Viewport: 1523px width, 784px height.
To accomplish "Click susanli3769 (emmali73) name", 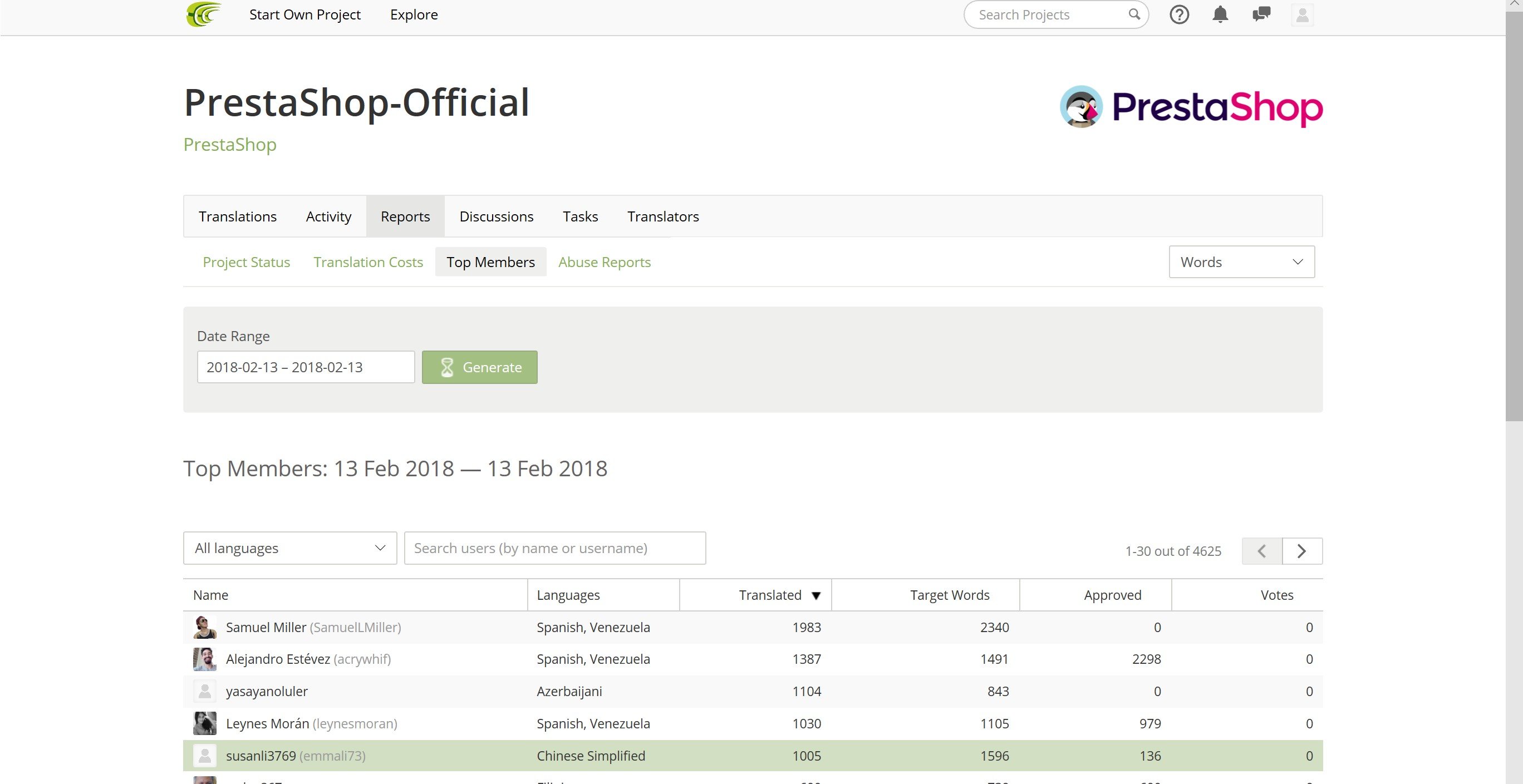I will point(296,756).
